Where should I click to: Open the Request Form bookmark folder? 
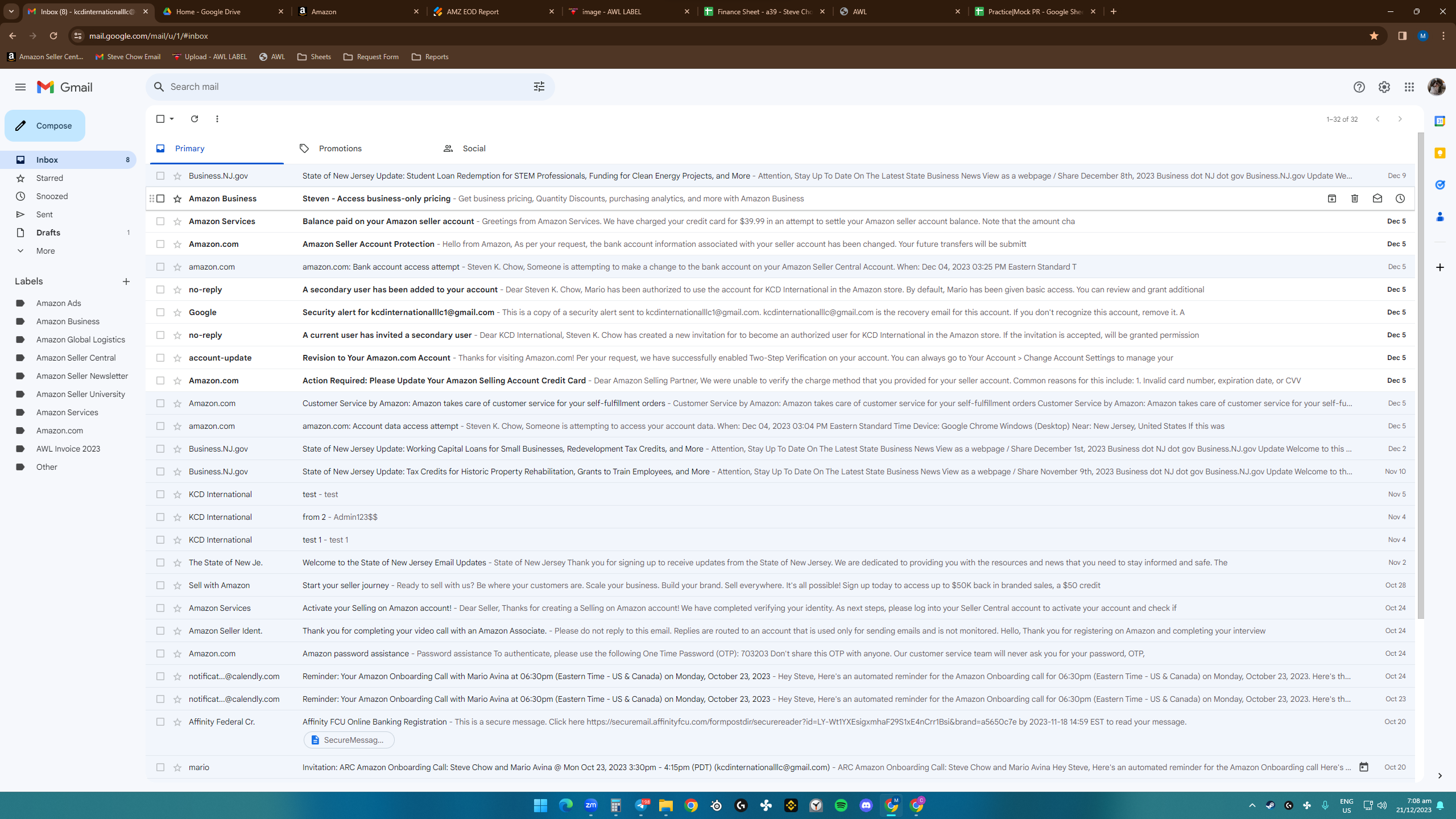point(371,57)
